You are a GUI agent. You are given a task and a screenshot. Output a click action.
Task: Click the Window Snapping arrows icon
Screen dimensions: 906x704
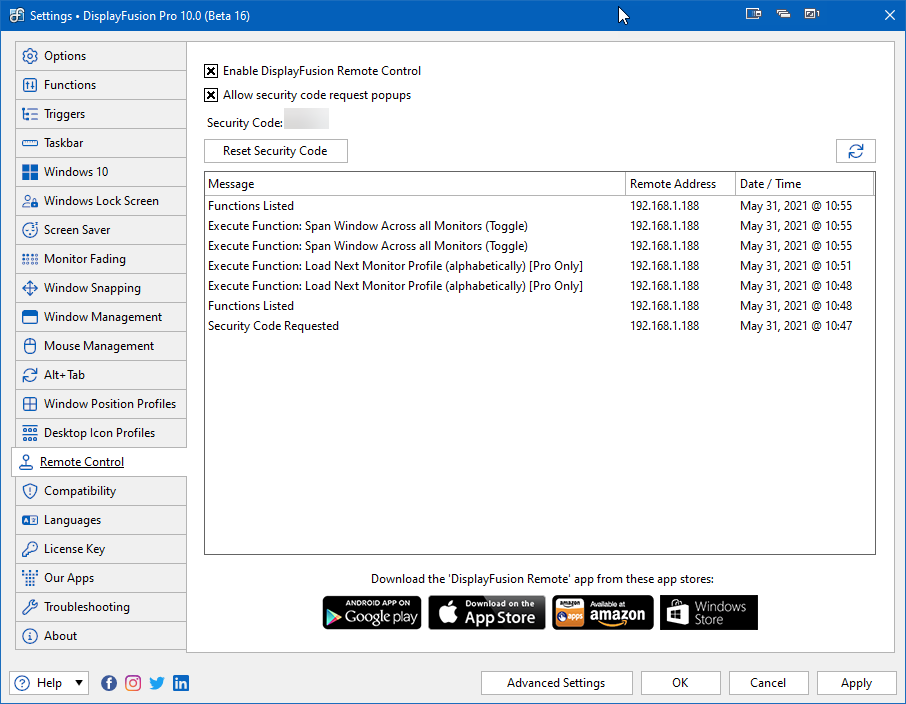[x=29, y=288]
